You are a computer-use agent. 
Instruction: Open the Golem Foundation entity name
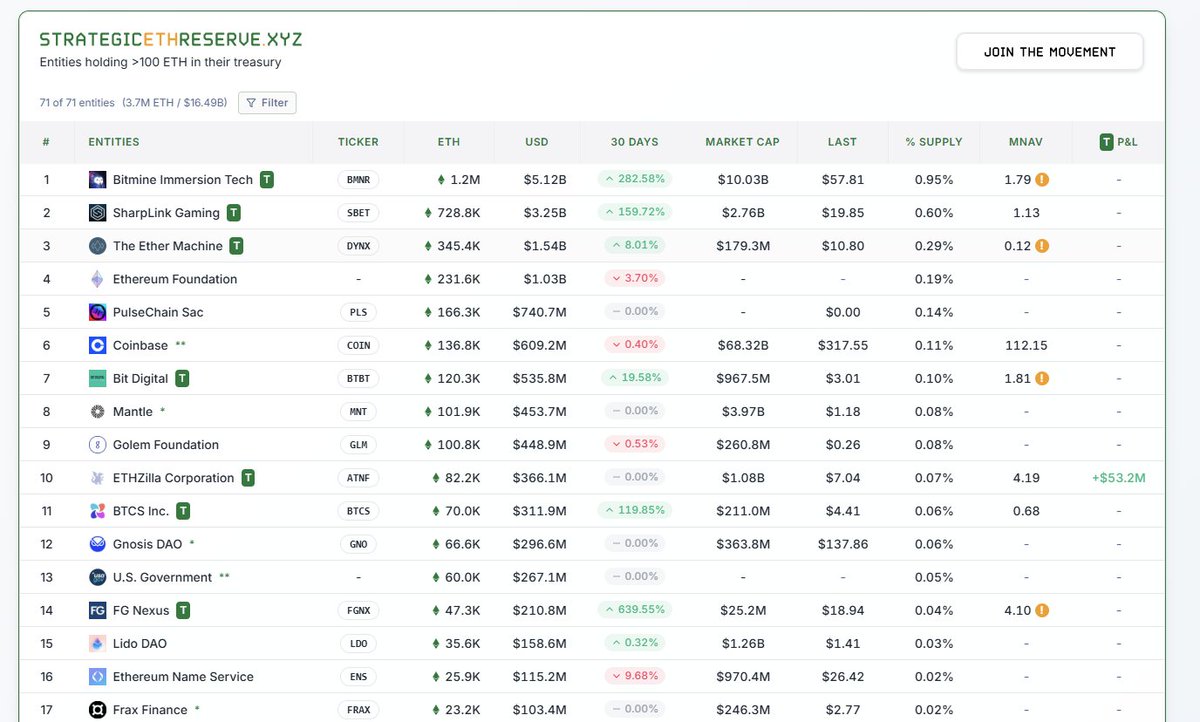coord(166,444)
